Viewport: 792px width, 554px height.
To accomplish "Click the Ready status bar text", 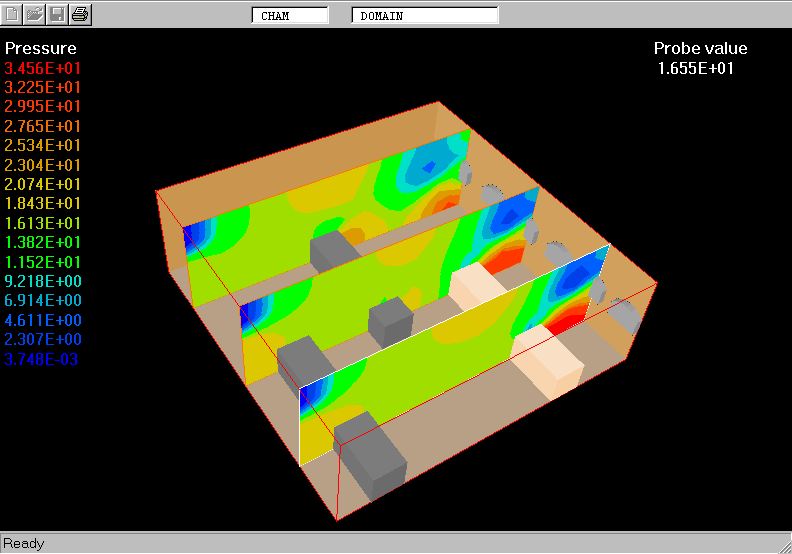I will [x=24, y=543].
